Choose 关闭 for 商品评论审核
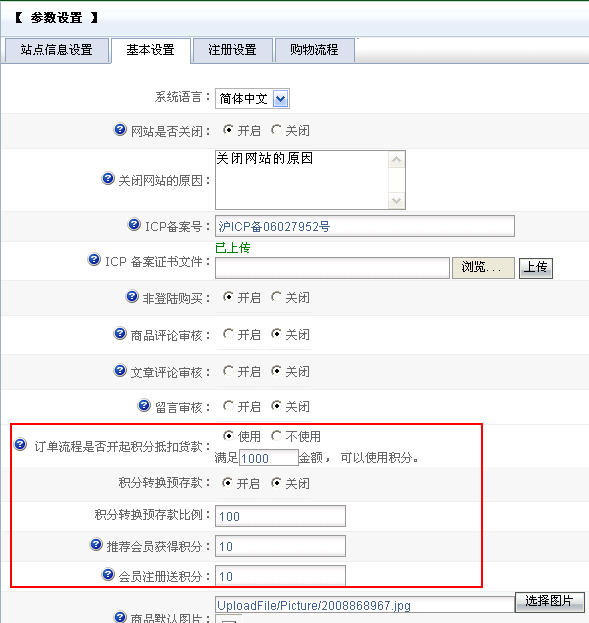The height and width of the screenshot is (623, 589). (276, 334)
